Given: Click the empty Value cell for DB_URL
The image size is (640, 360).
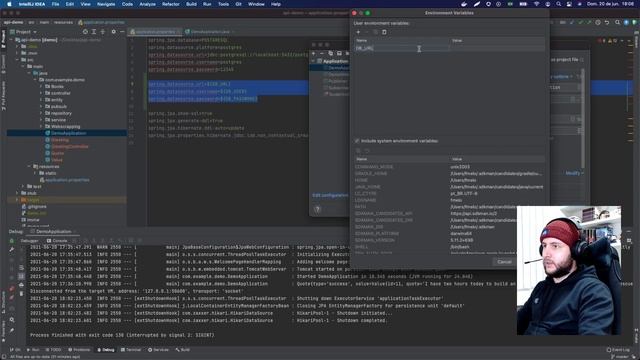Looking at the screenshot, I should pyautogui.click(x=497, y=48).
